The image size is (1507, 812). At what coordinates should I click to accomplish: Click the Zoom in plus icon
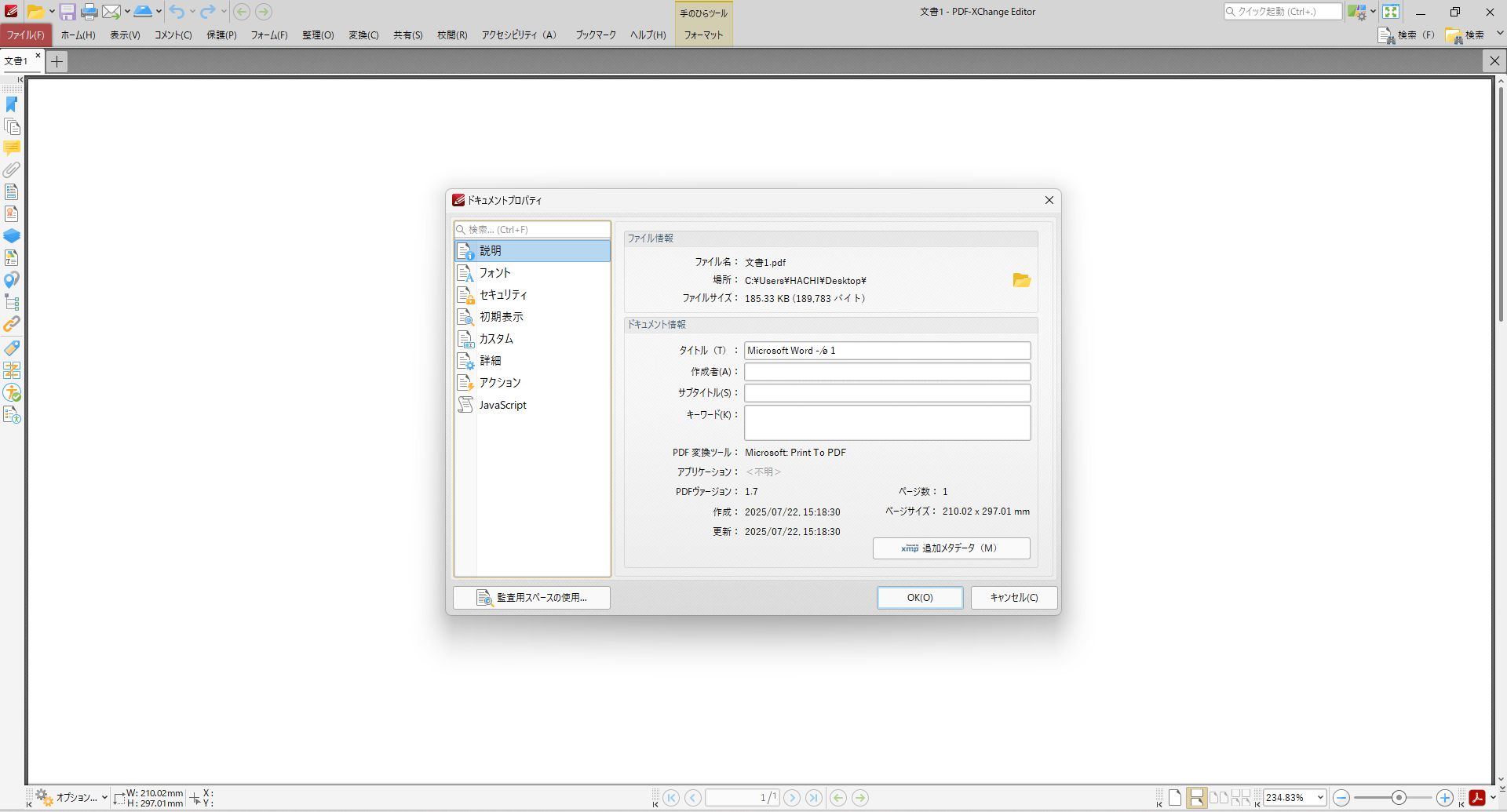(1444, 798)
